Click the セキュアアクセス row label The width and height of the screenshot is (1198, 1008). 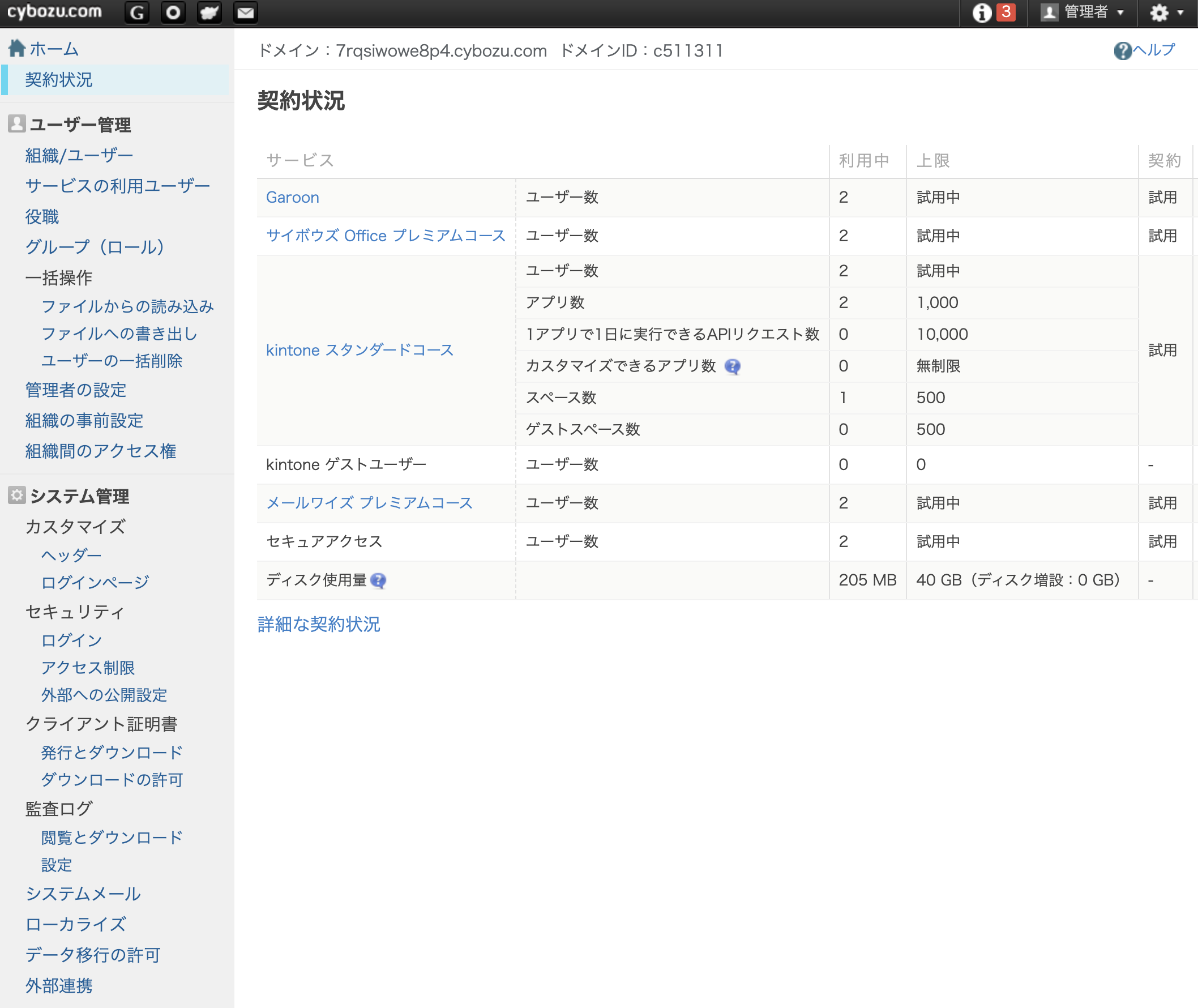[324, 542]
